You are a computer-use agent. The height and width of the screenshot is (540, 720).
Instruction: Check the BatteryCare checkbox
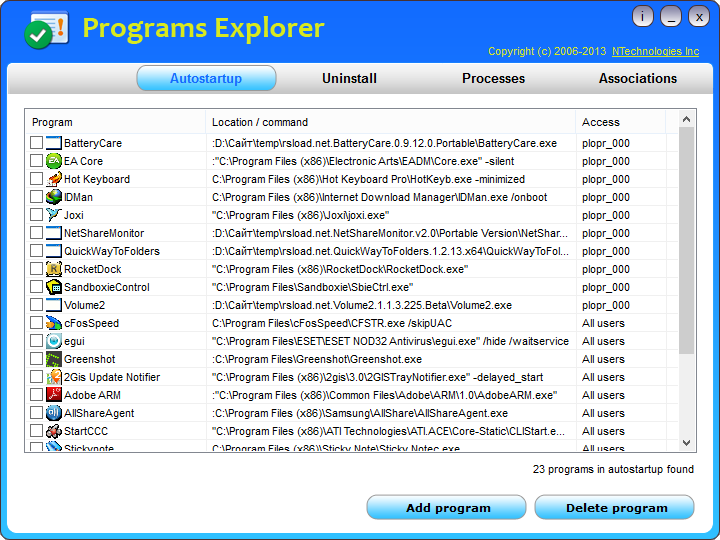point(36,143)
